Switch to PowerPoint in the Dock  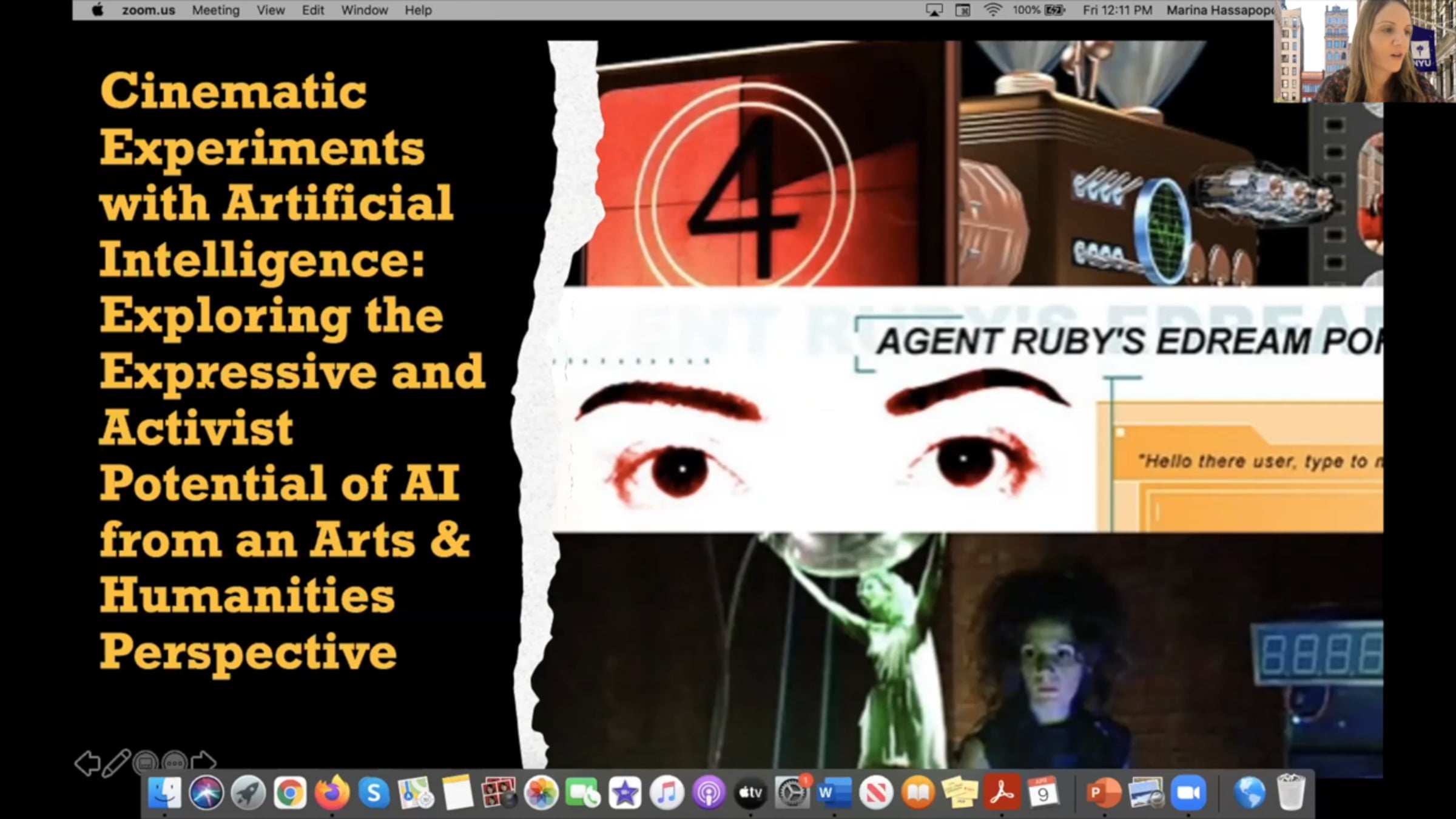click(1104, 793)
